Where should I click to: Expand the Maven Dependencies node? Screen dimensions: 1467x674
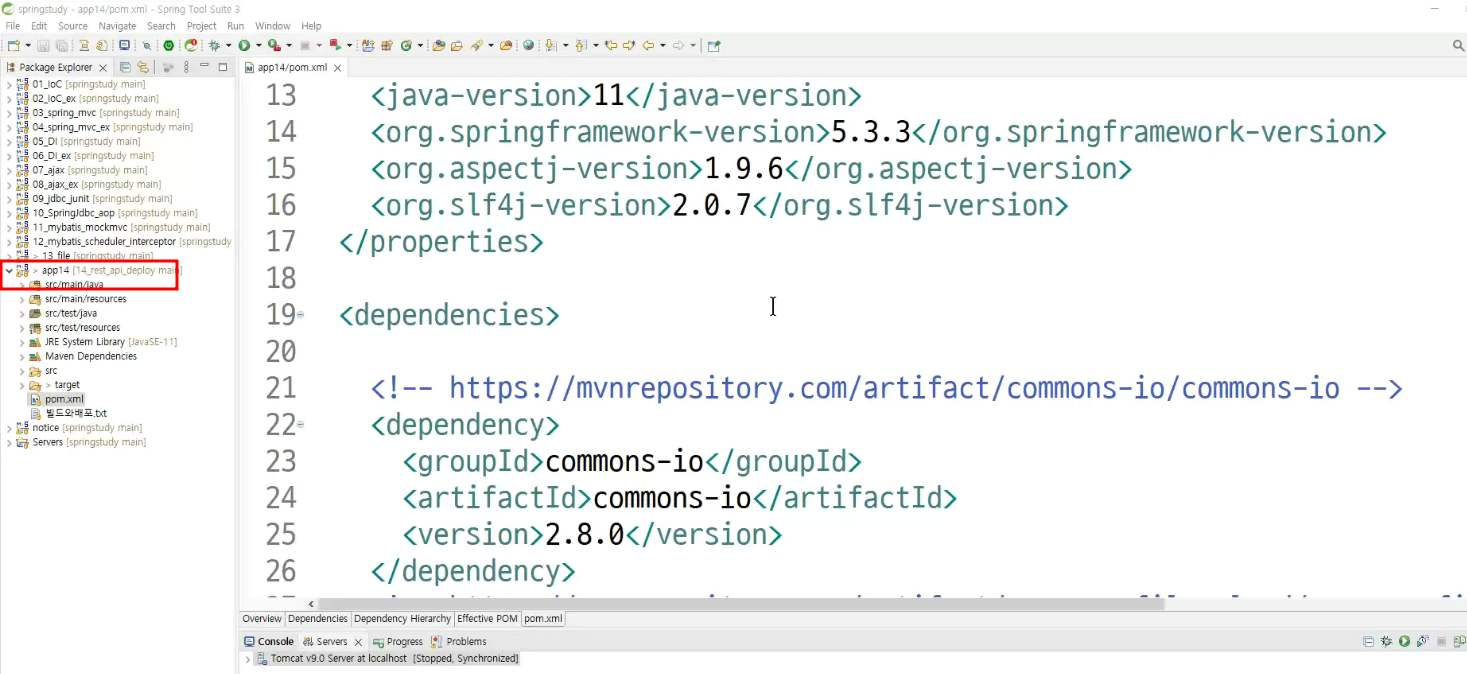[22, 356]
